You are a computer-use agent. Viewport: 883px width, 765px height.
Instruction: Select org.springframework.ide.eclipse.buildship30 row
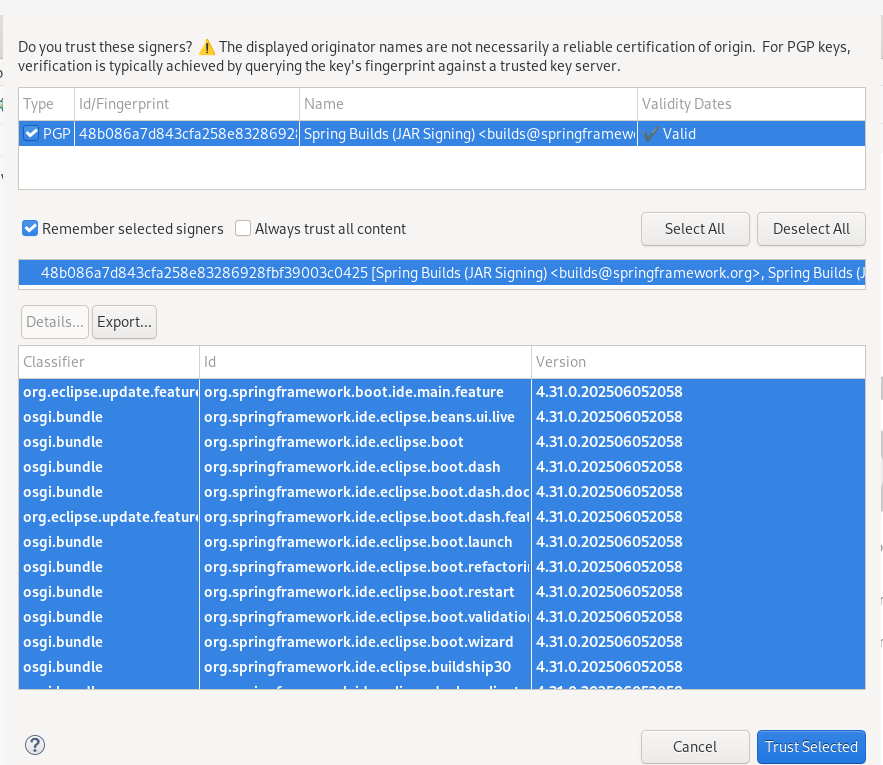pos(442,667)
